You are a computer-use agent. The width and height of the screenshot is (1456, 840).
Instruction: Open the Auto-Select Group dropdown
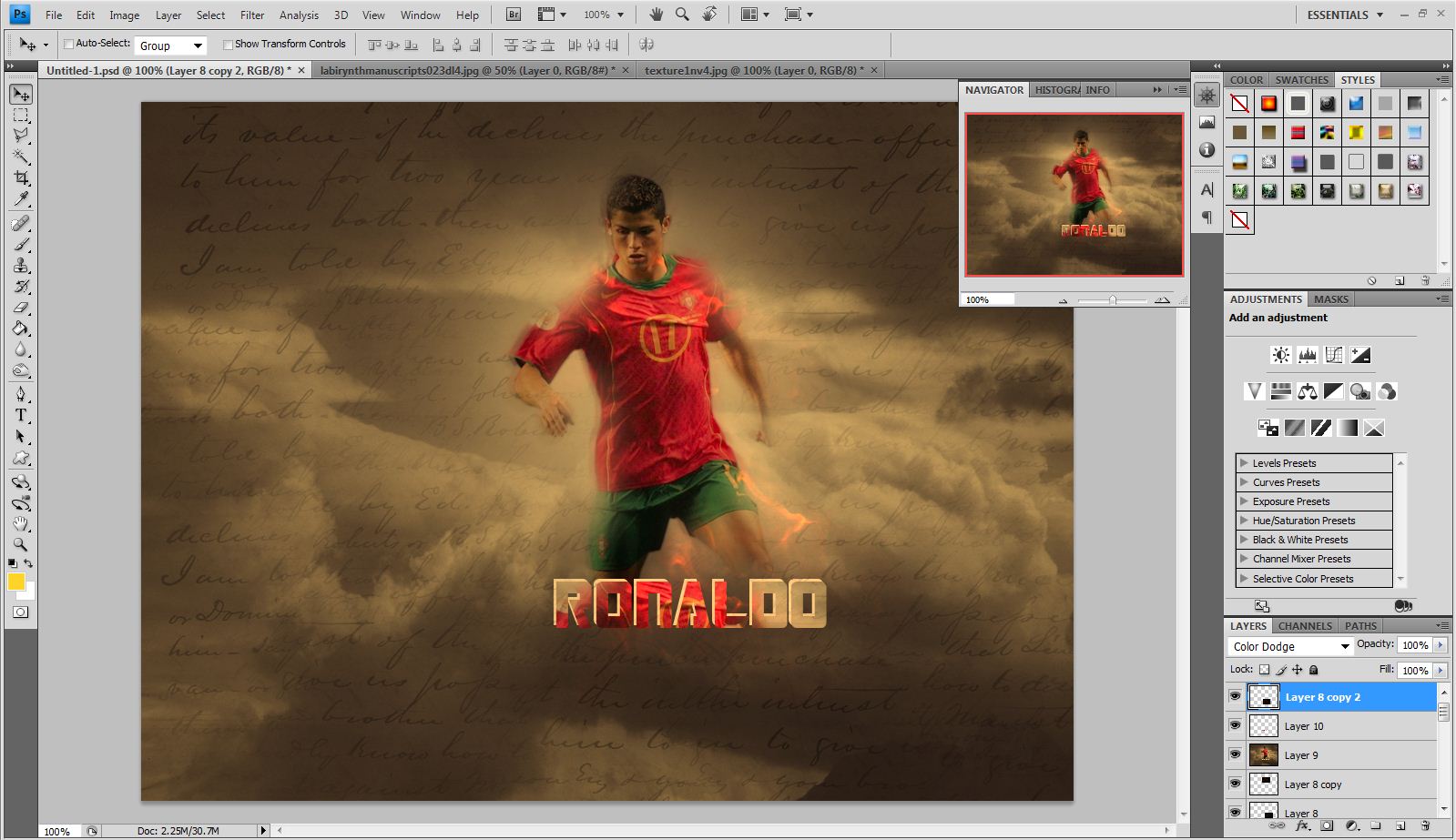pos(170,46)
